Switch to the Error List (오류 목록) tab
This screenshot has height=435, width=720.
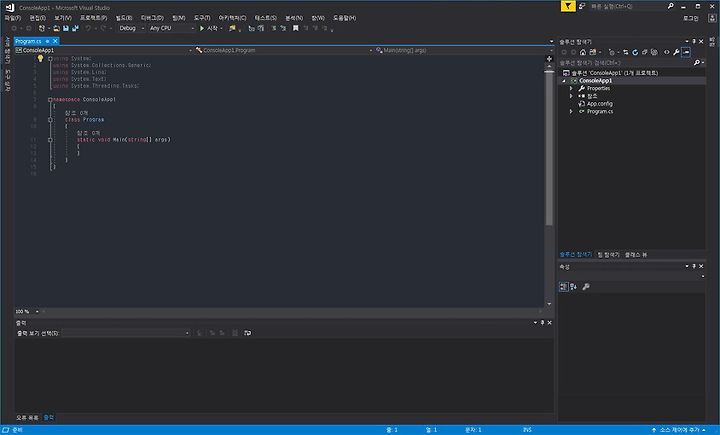[27, 418]
